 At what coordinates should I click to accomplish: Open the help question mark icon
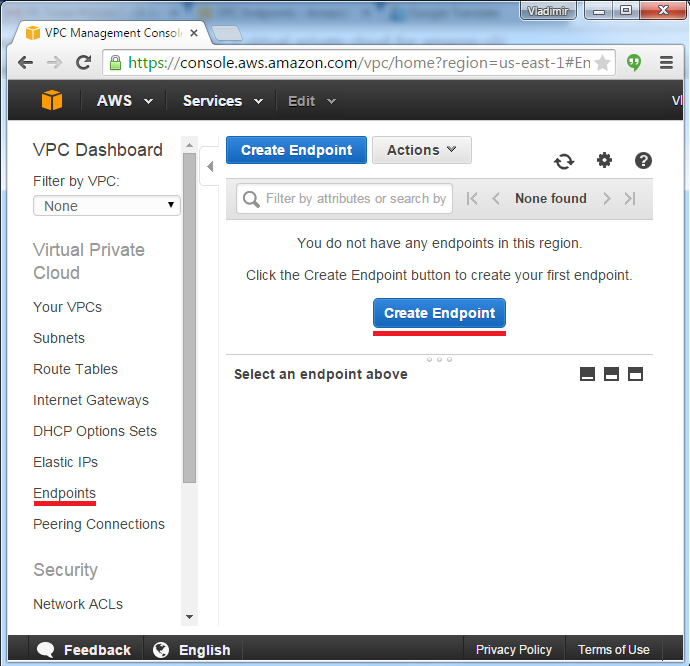tap(643, 160)
